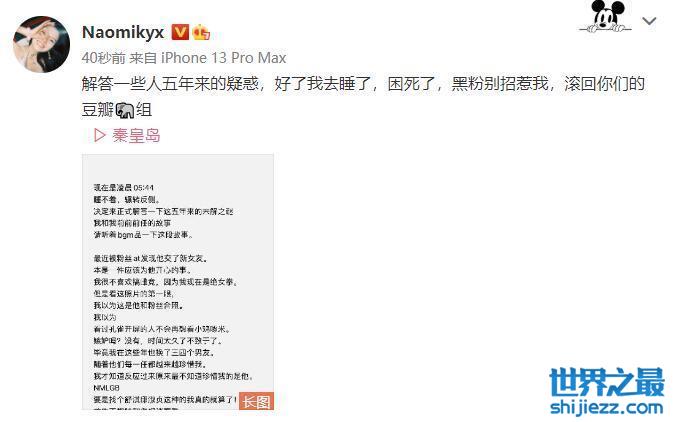Click the shijiezz.com watermark text
Image resolution: width=674 pixels, height=422 pixels.
(x=607, y=407)
